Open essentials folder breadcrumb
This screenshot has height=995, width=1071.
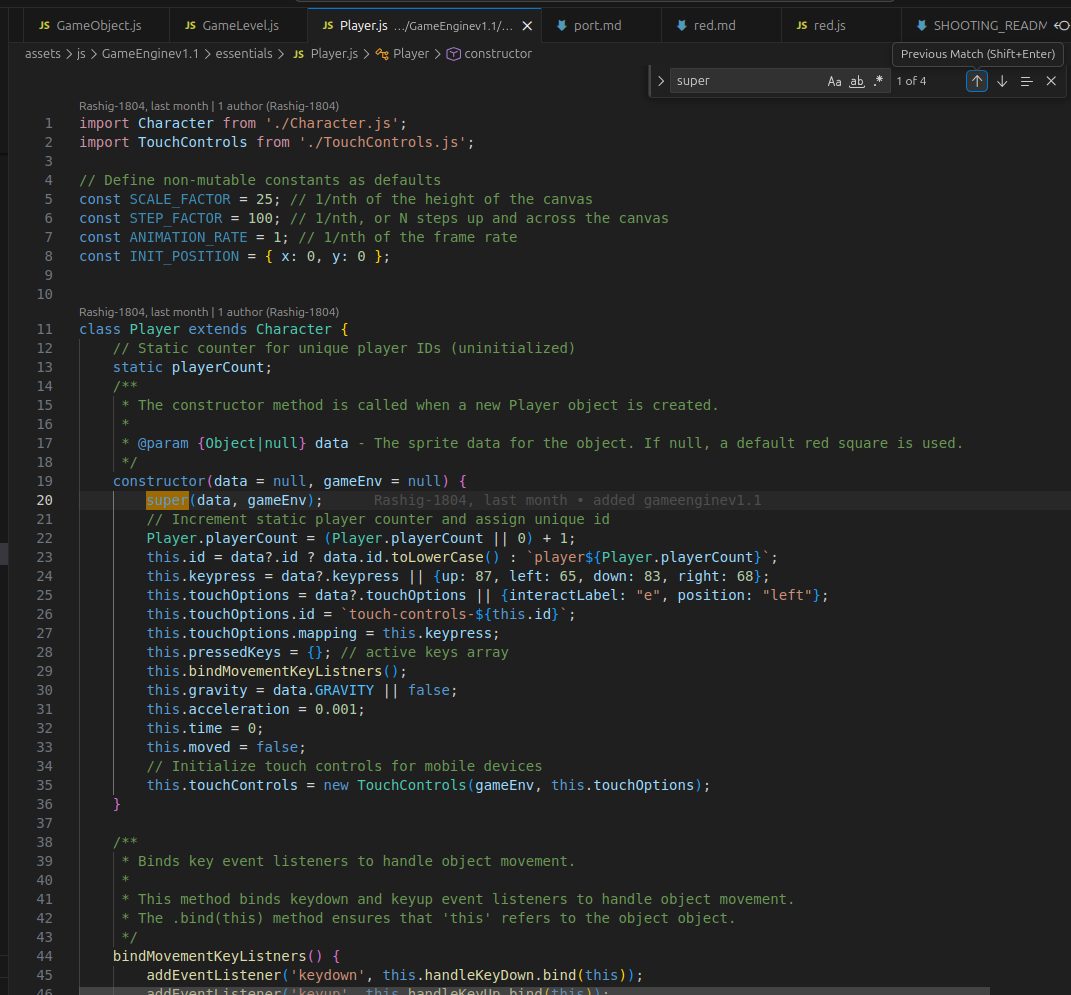click(244, 54)
